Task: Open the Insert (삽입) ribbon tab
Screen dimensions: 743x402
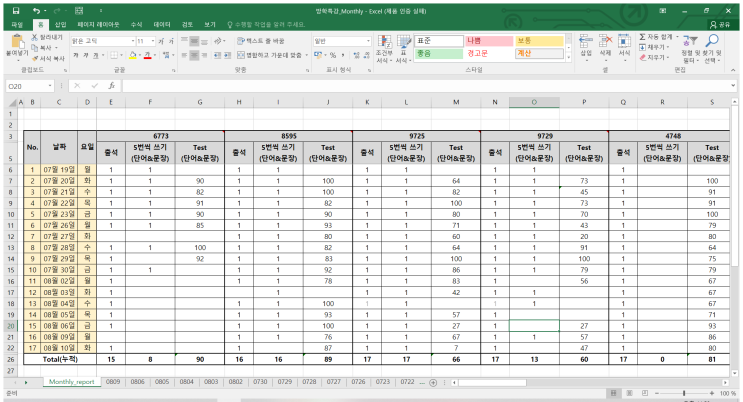Action: click(x=61, y=25)
